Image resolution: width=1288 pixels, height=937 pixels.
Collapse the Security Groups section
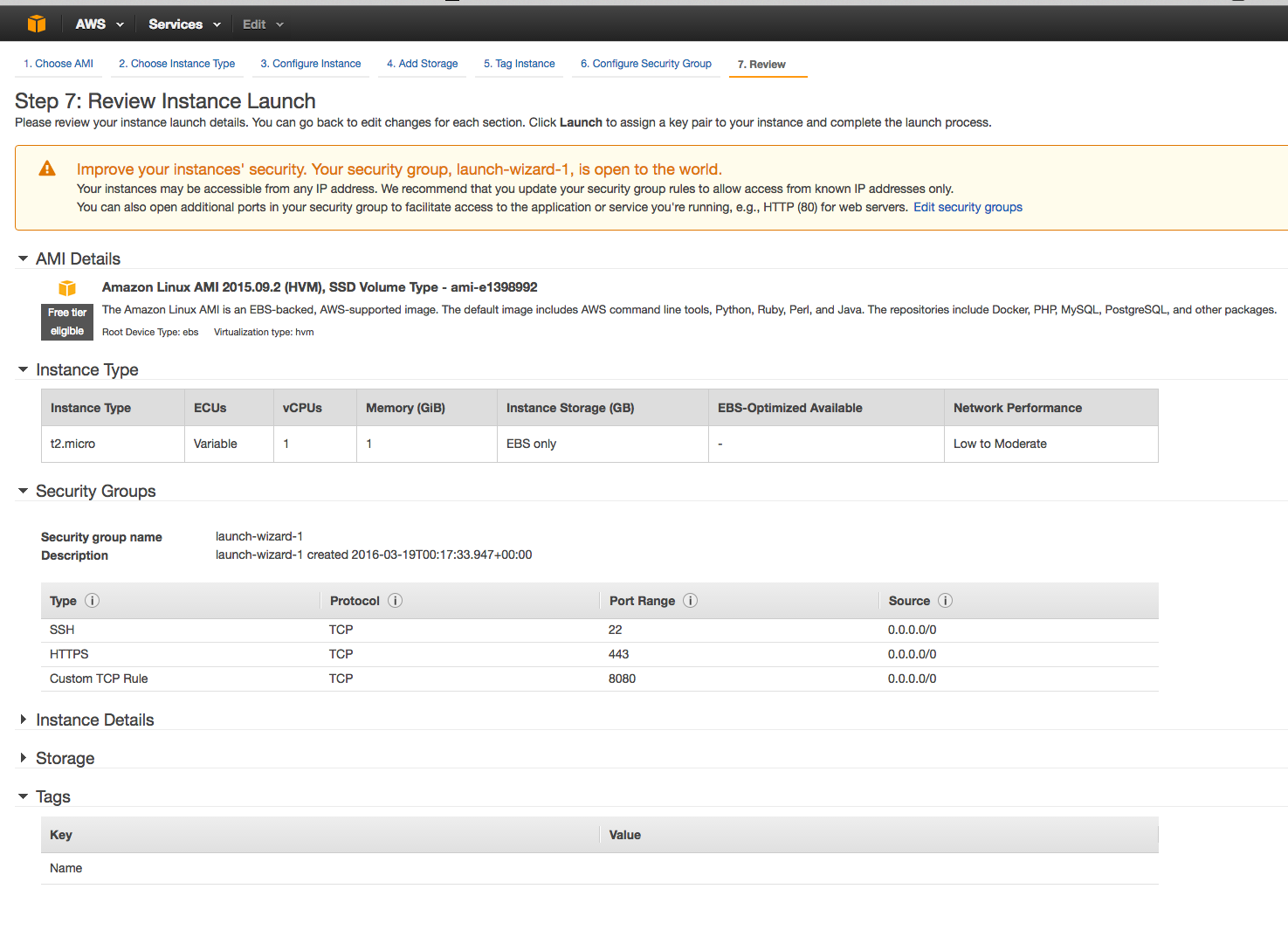(23, 491)
